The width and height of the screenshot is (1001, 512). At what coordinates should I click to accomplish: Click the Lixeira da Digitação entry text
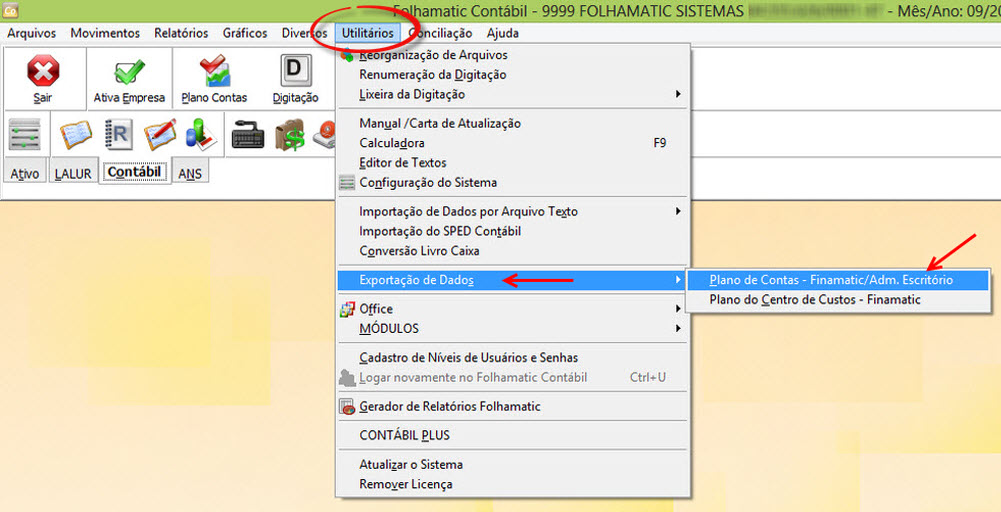pos(412,94)
